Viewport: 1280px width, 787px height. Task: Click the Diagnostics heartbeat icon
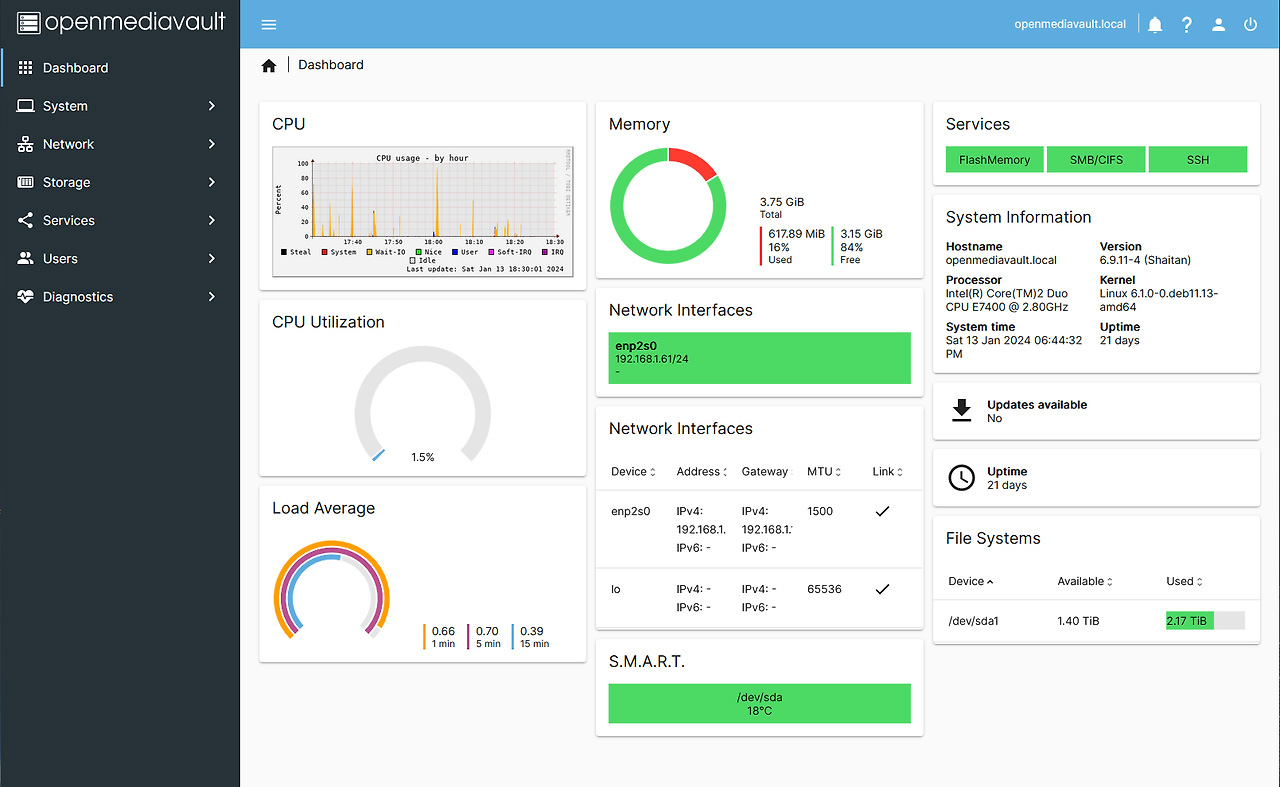click(x=25, y=296)
